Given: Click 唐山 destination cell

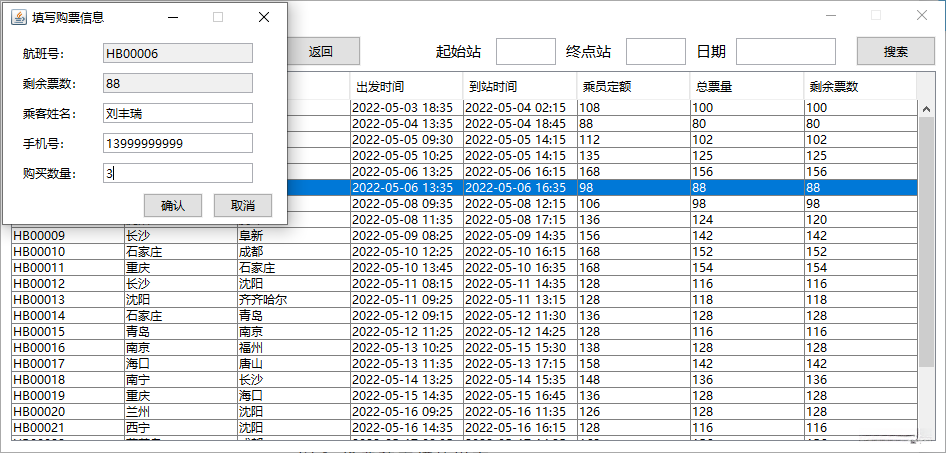Looking at the screenshot, I should (x=293, y=364).
